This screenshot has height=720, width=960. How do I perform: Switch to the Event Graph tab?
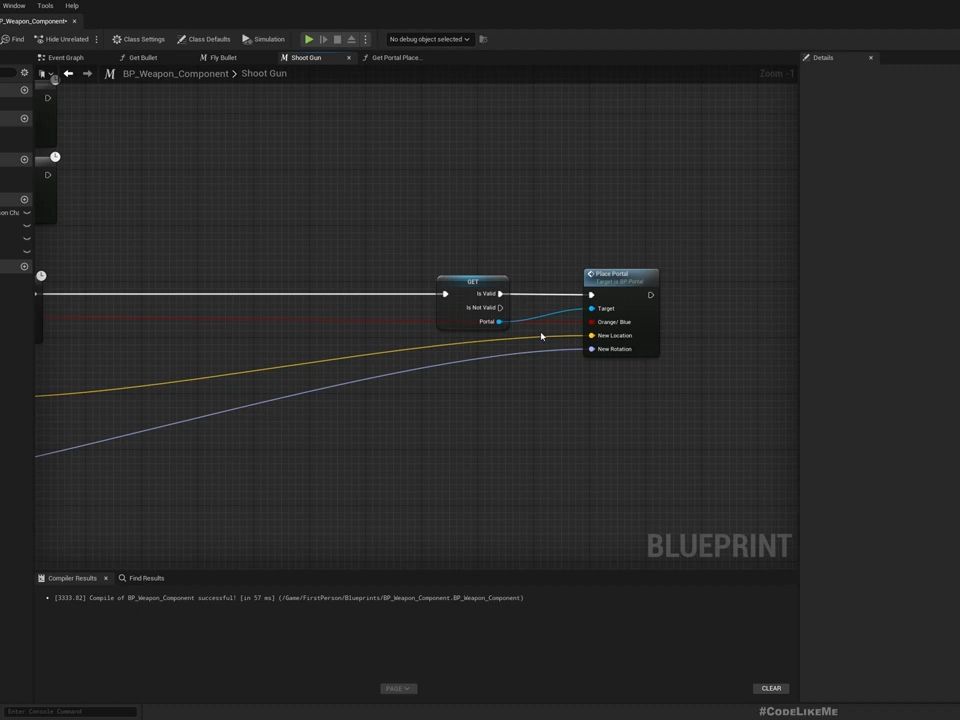tap(61, 58)
